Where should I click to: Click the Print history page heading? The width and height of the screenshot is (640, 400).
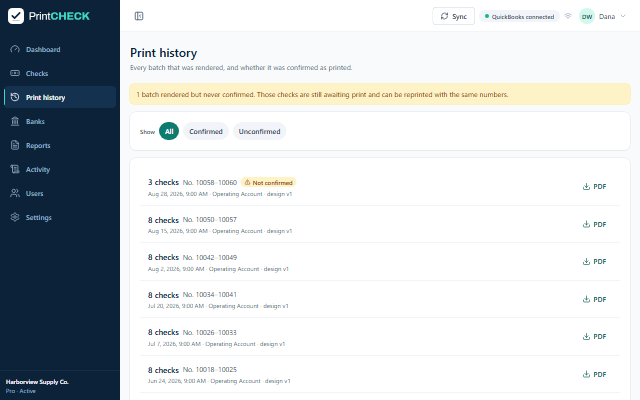click(x=164, y=53)
